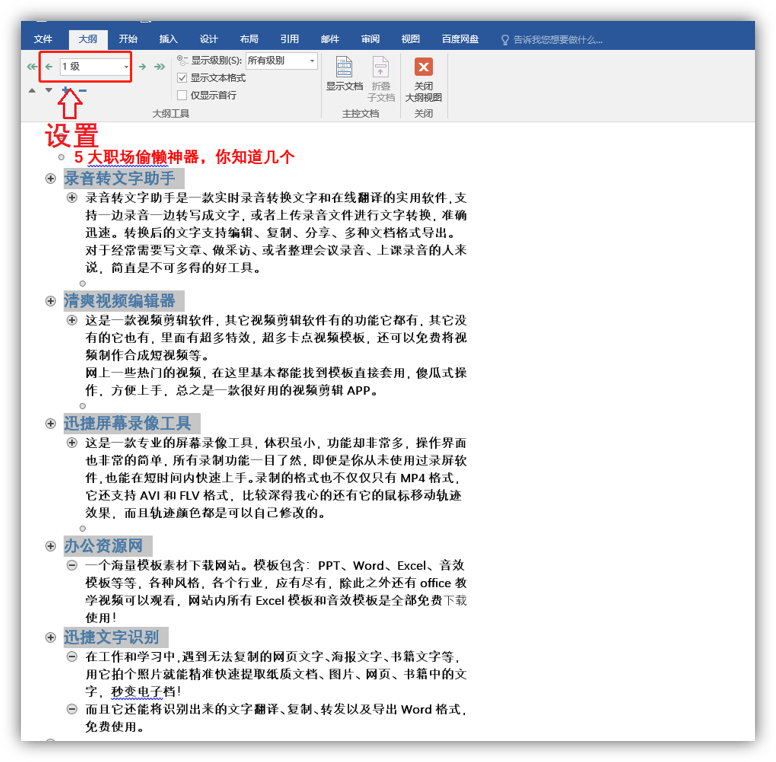Click plus symbol of 录音转文字助手是一款 paragraph
The height and width of the screenshot is (762, 776).
point(72,198)
